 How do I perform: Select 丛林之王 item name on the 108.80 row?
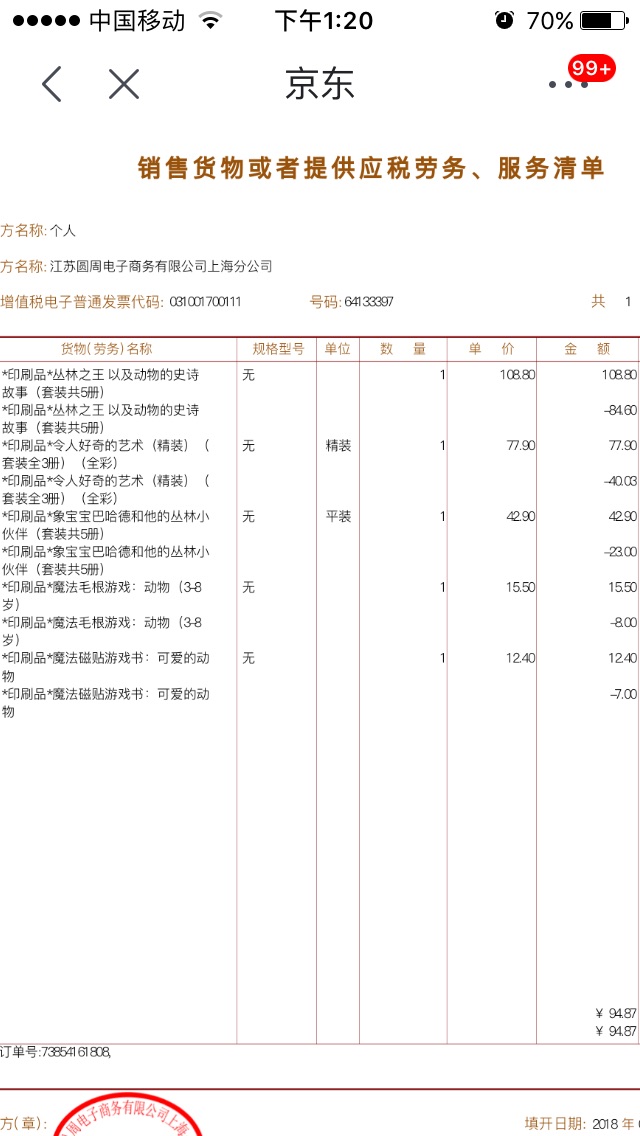coord(101,384)
